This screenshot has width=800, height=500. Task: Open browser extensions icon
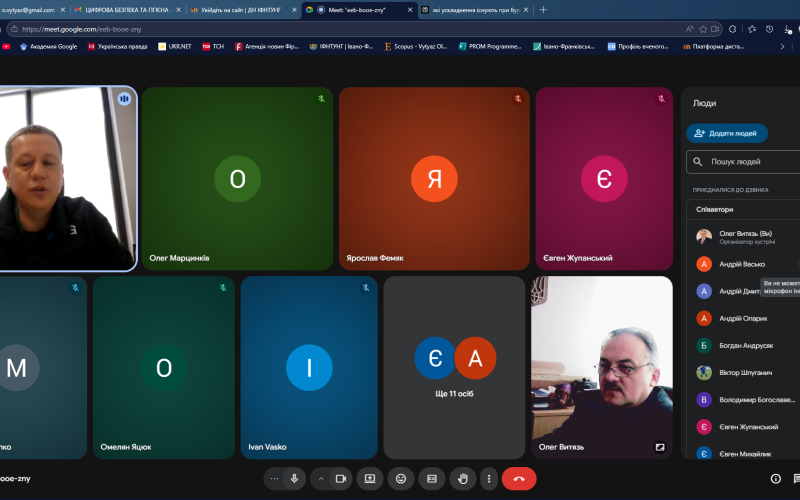733,29
